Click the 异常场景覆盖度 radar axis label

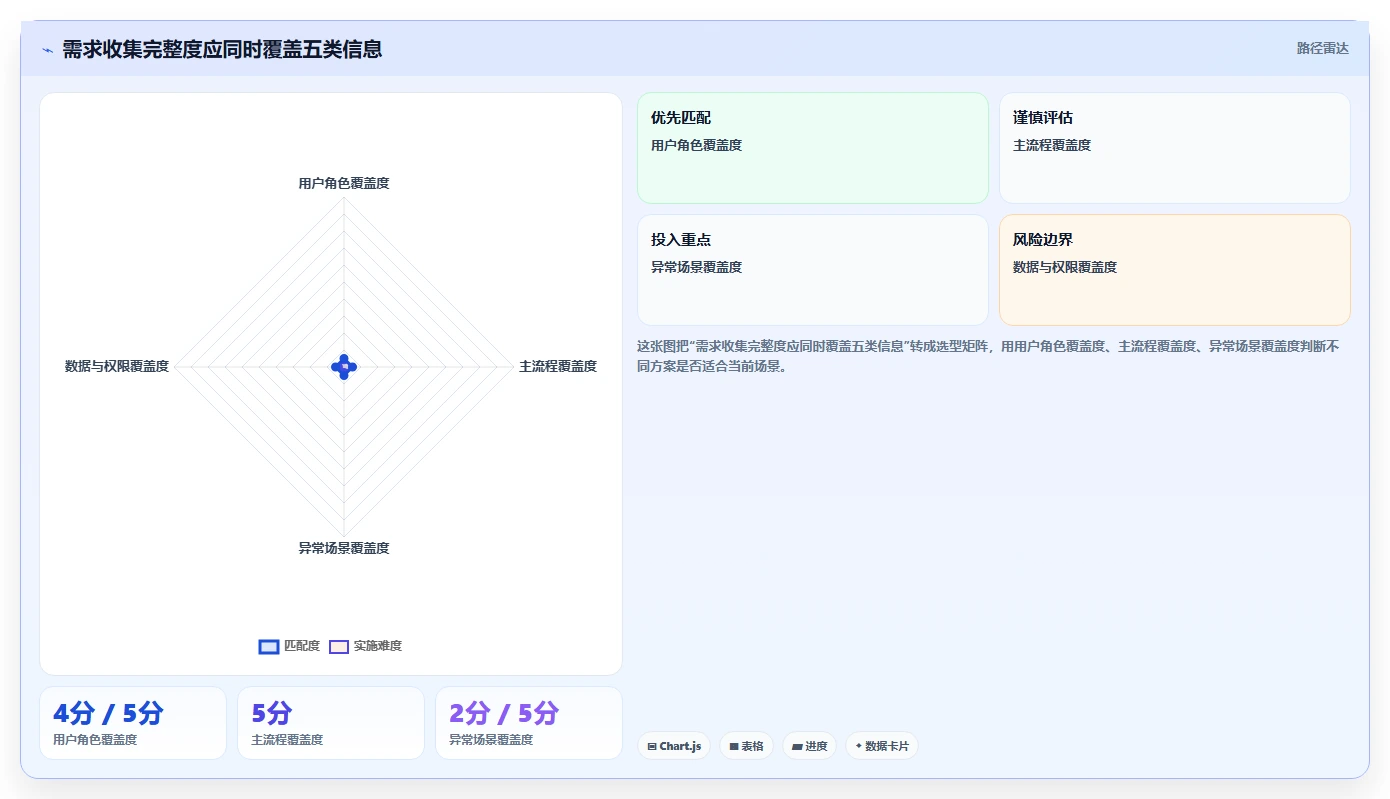pos(344,548)
